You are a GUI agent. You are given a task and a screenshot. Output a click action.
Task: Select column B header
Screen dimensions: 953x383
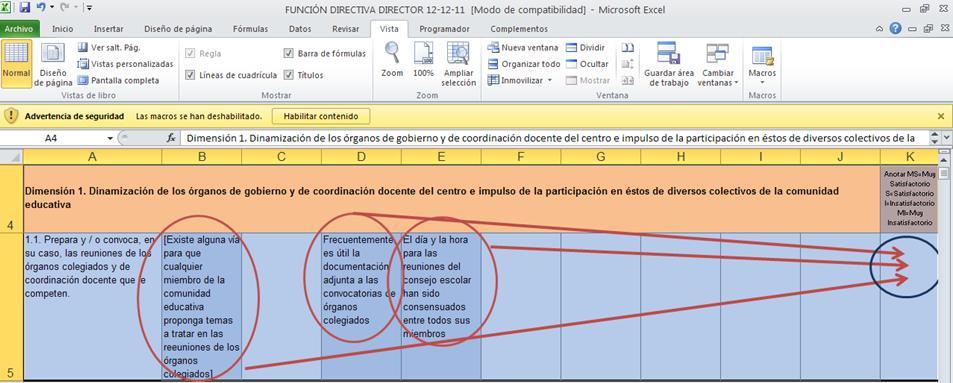pos(202,157)
